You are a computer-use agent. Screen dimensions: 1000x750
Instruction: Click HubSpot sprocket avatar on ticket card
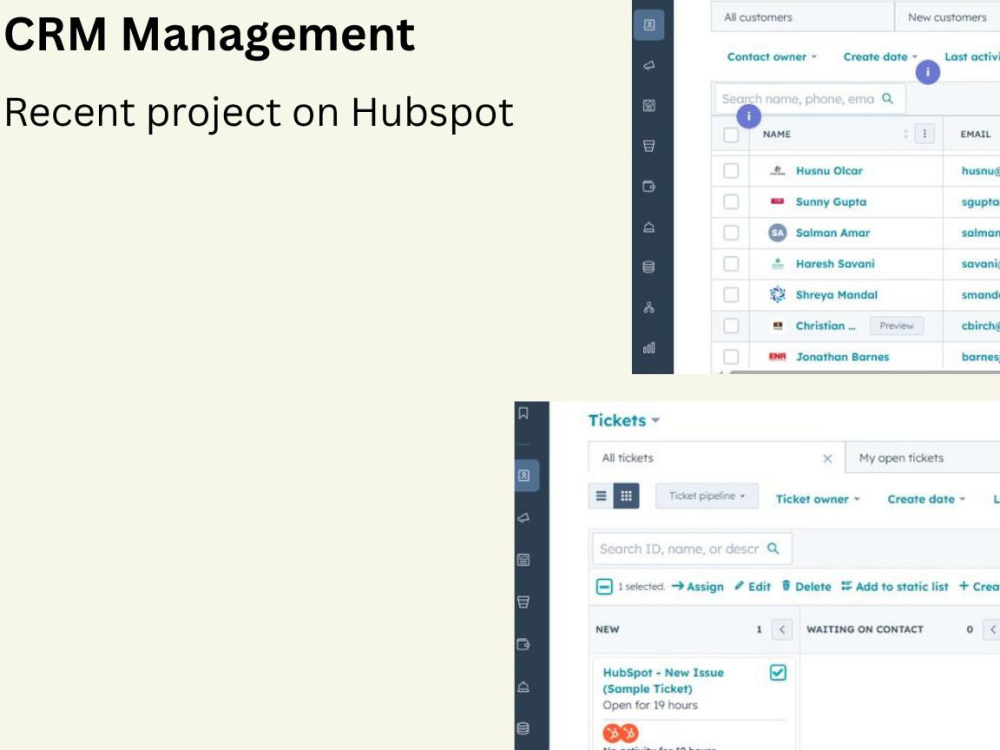click(620, 733)
